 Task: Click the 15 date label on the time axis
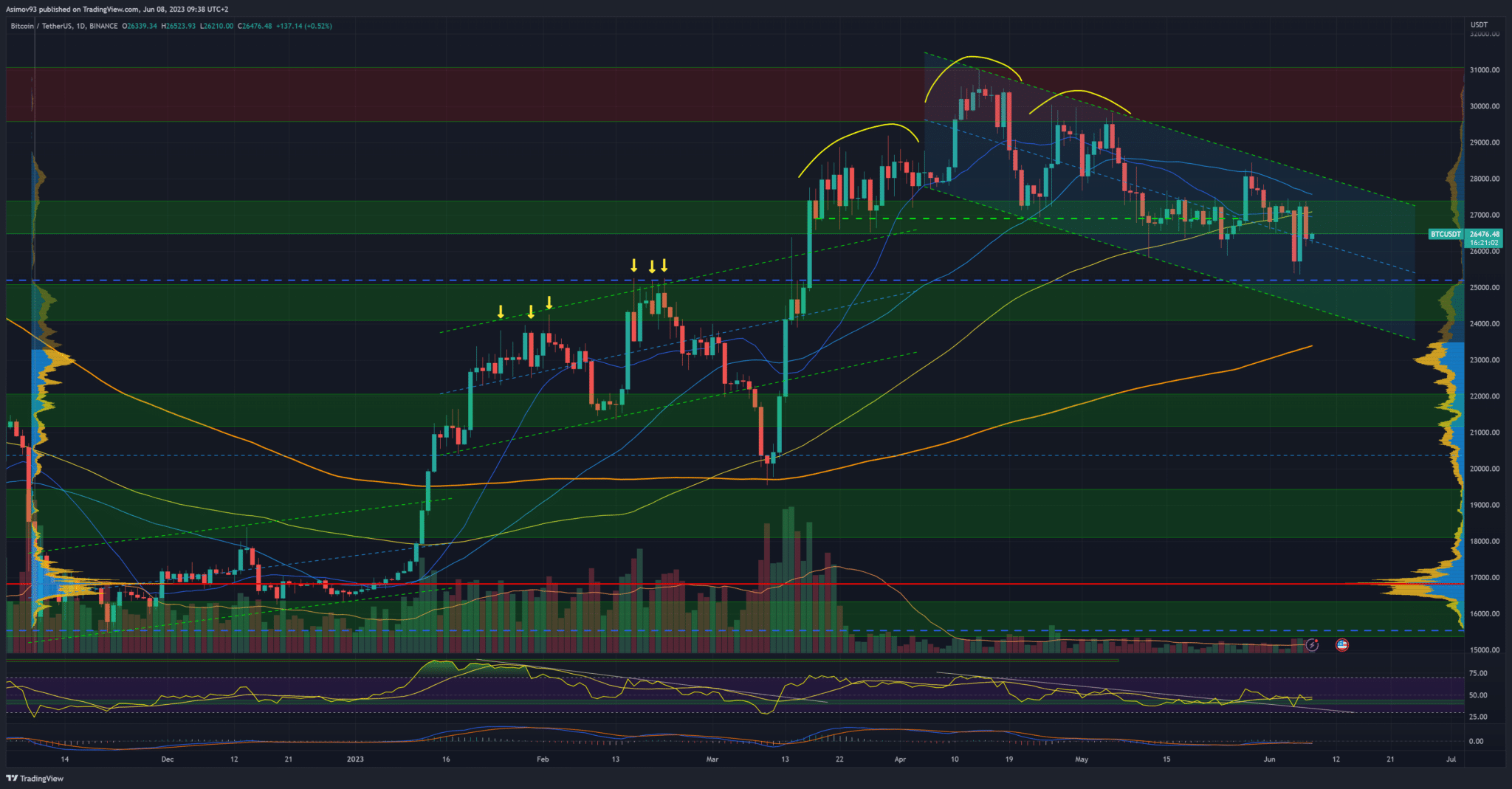pyautogui.click(x=1166, y=759)
